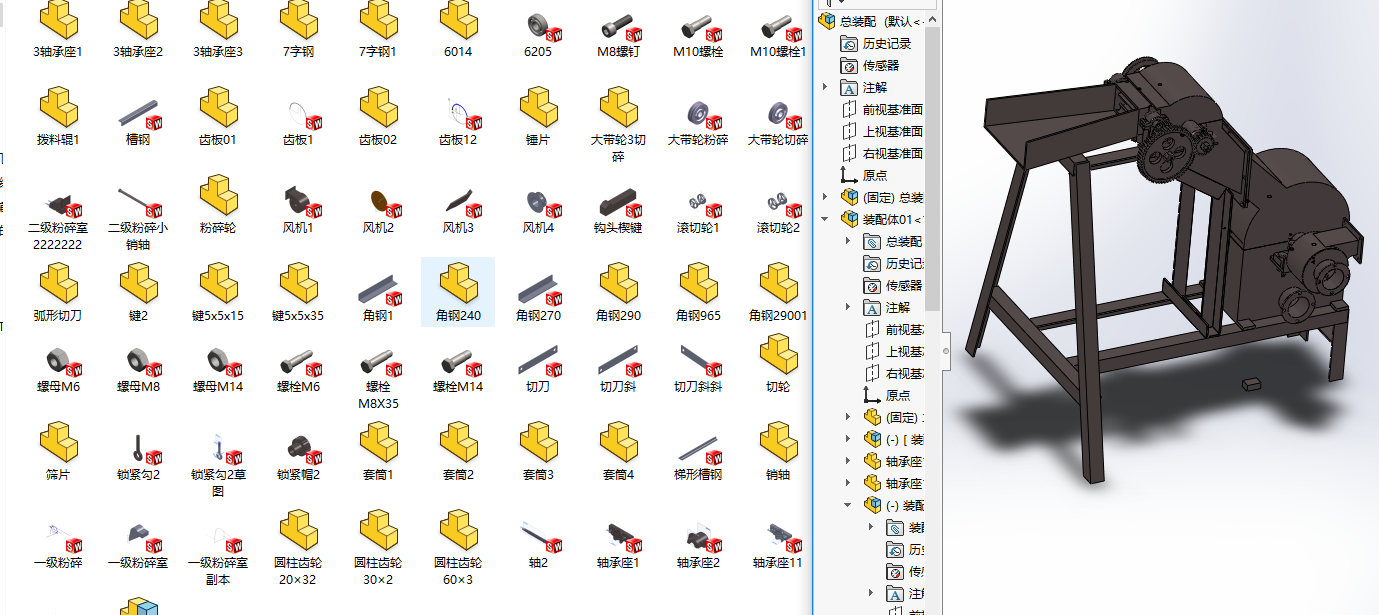
Task: Select the 筛片 screen part file
Action: tap(58, 450)
